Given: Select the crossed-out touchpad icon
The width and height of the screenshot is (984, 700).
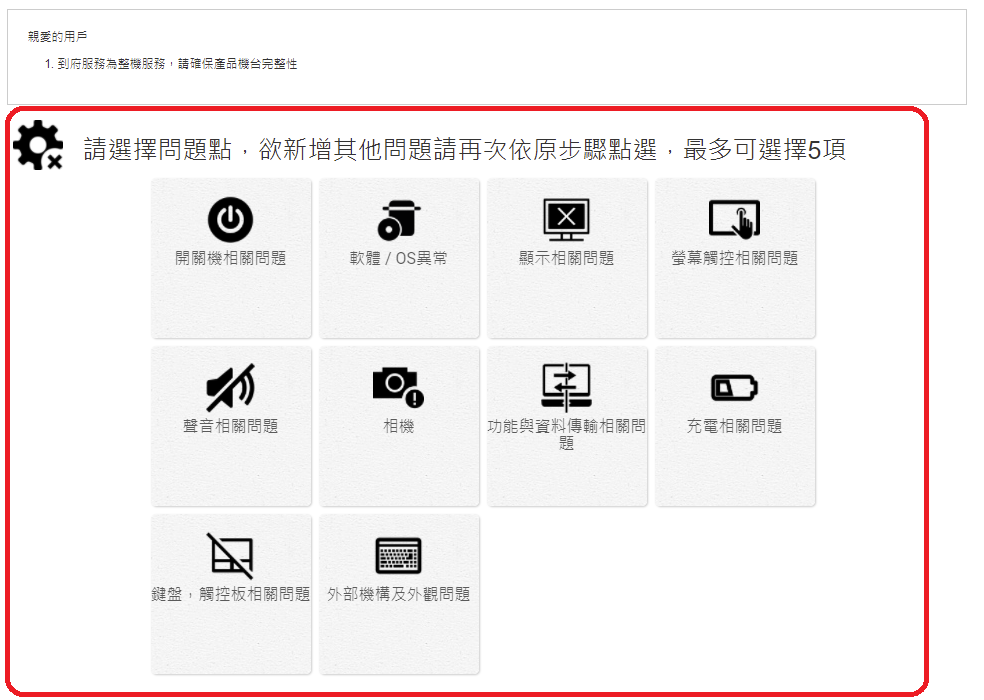Looking at the screenshot, I should click(x=230, y=556).
